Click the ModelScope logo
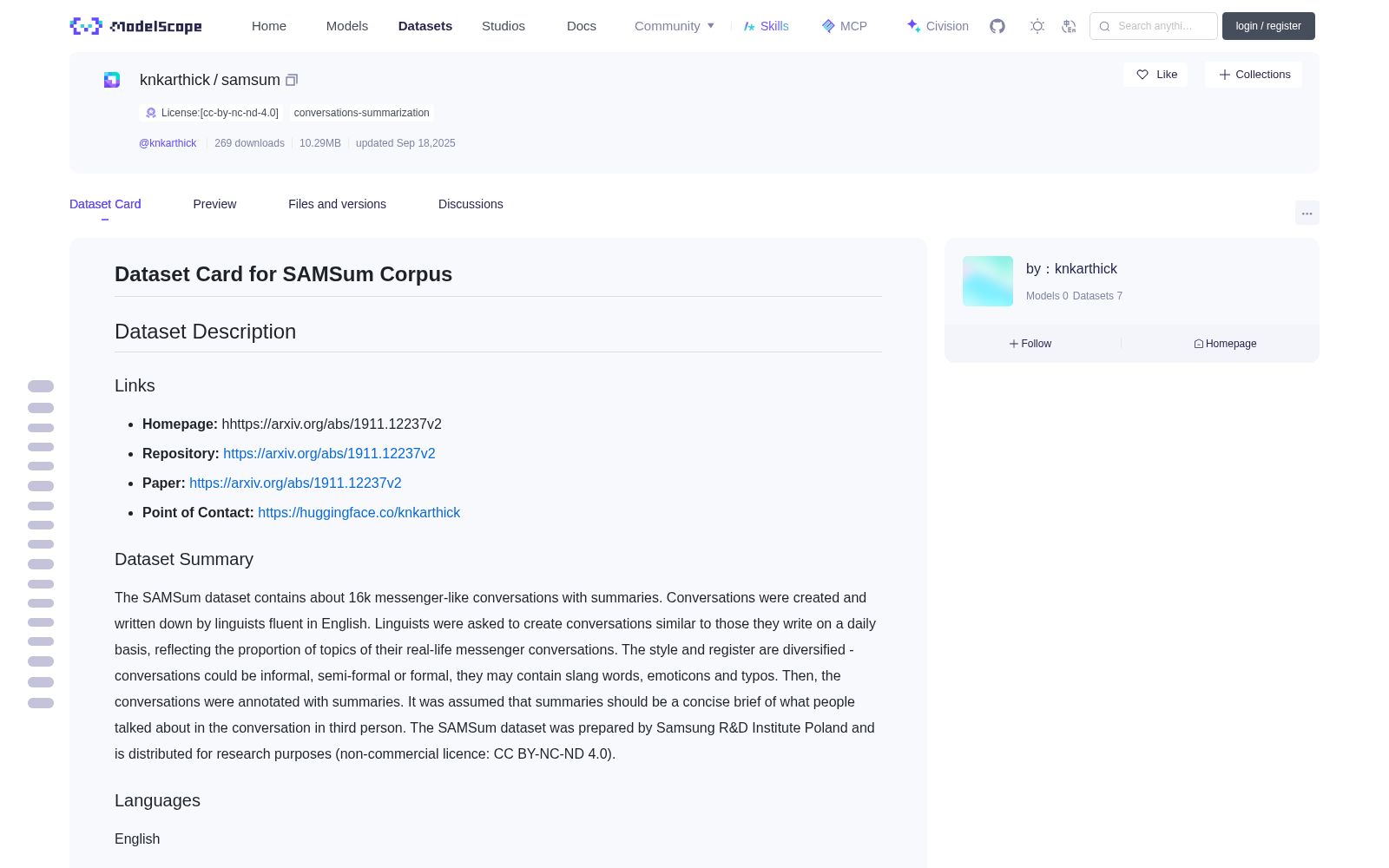 point(136,26)
